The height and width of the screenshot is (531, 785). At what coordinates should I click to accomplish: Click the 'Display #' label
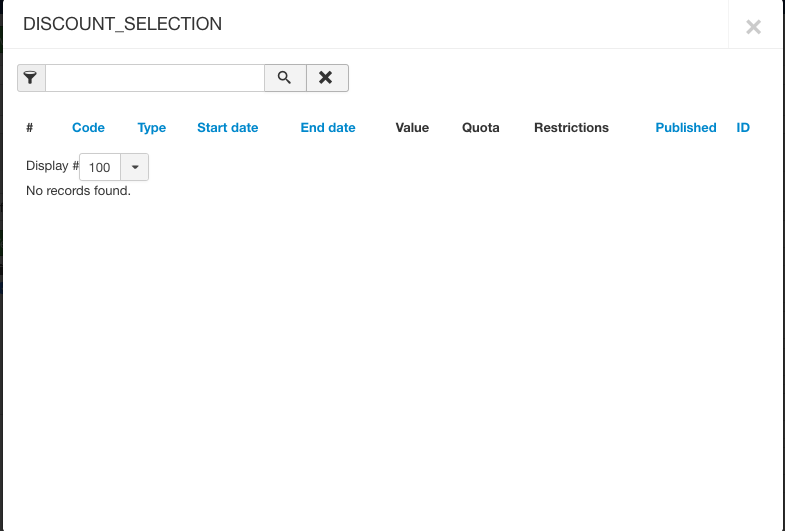tap(52, 166)
